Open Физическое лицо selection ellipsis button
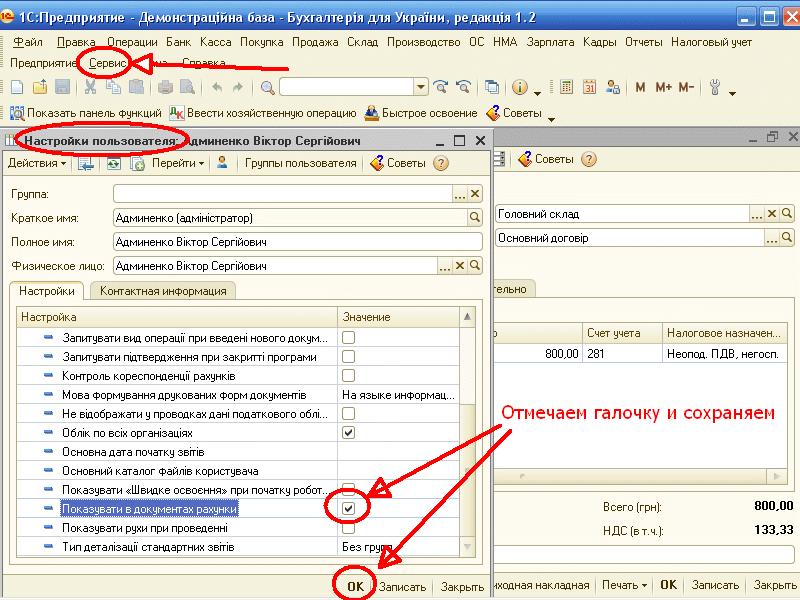The width and height of the screenshot is (800, 600). (x=445, y=266)
